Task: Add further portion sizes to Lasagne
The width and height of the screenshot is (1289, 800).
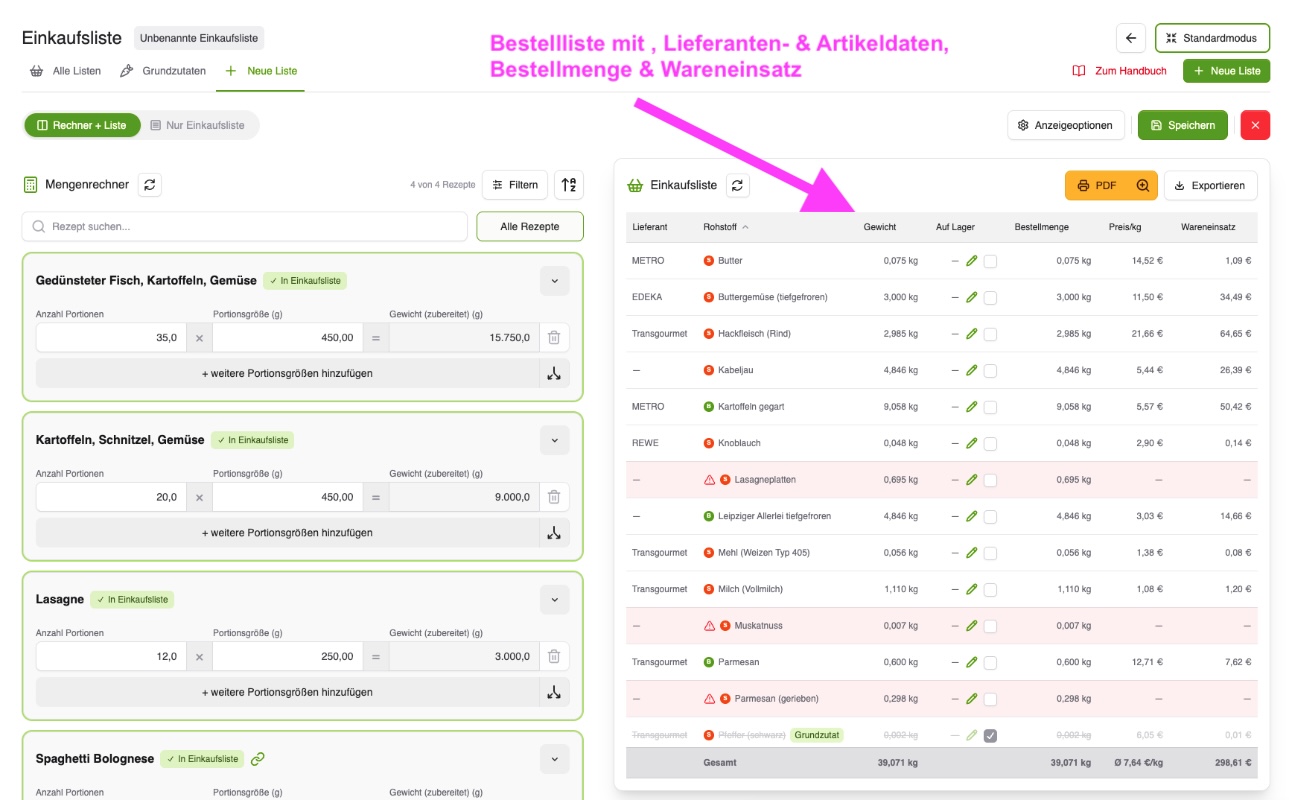Action: (287, 692)
